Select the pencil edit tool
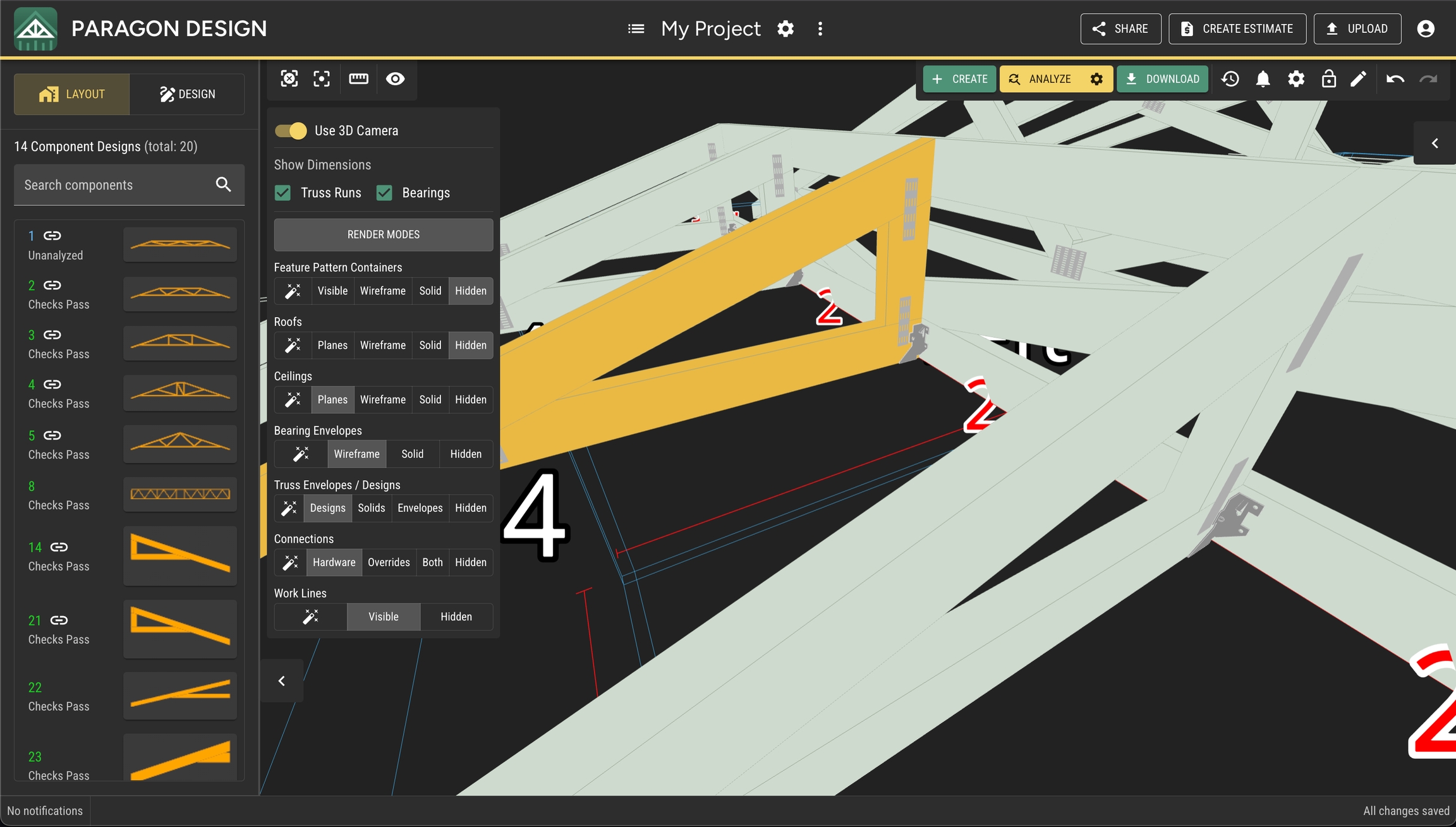 tap(1358, 79)
